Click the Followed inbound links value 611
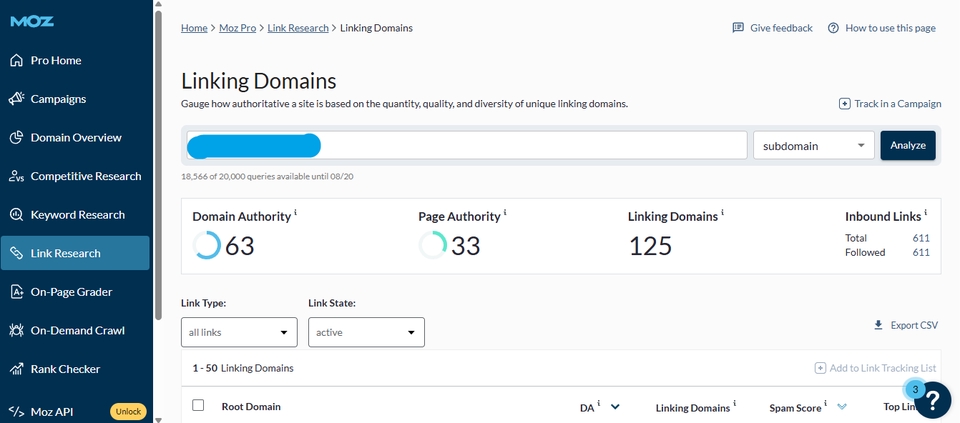Screen dimensions: 960x423 tap(921, 252)
